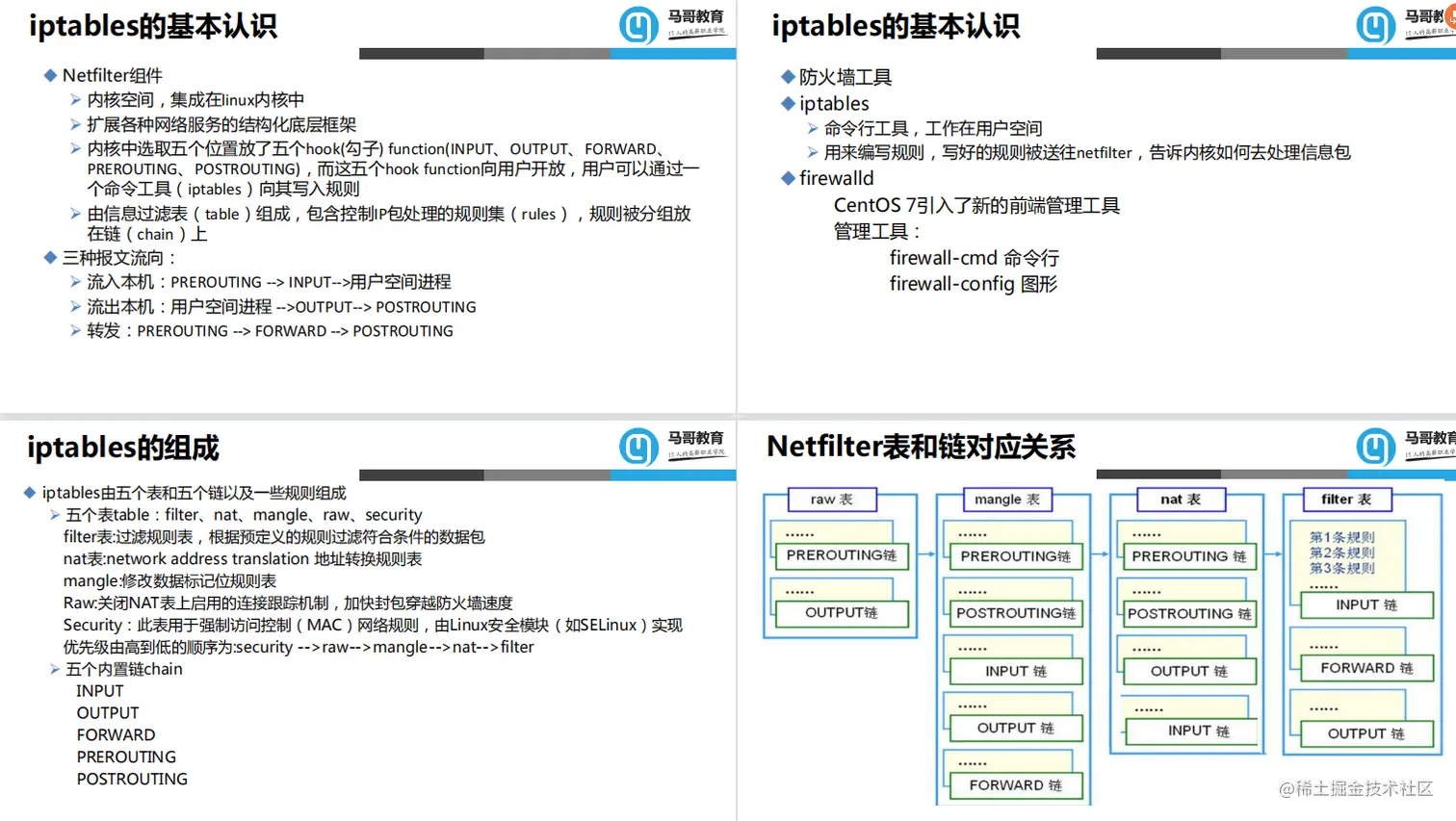Click the firewall-cmd 命令行 line
The image size is (1456, 821).
coord(975,258)
